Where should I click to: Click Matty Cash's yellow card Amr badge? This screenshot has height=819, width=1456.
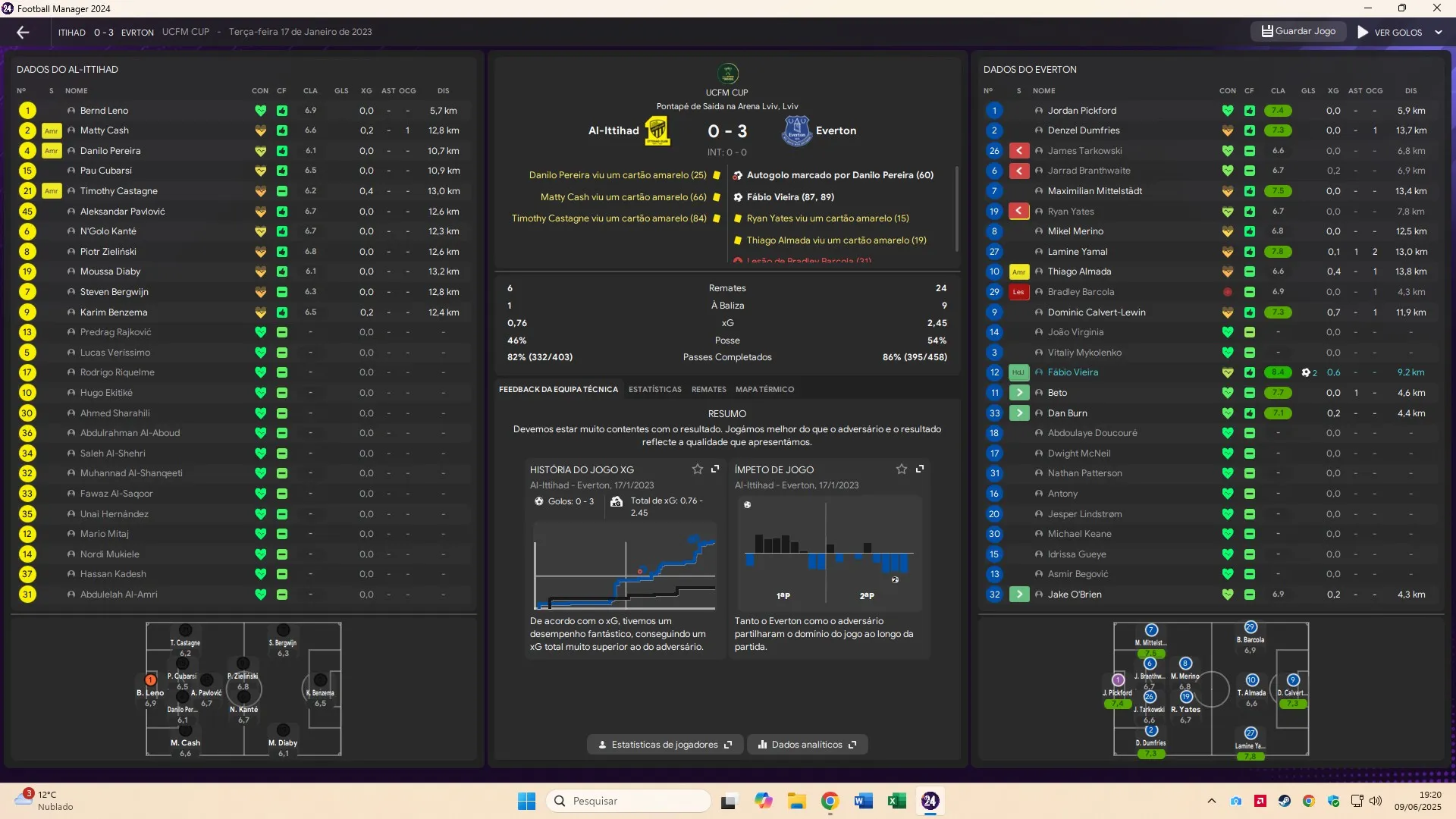coord(51,130)
